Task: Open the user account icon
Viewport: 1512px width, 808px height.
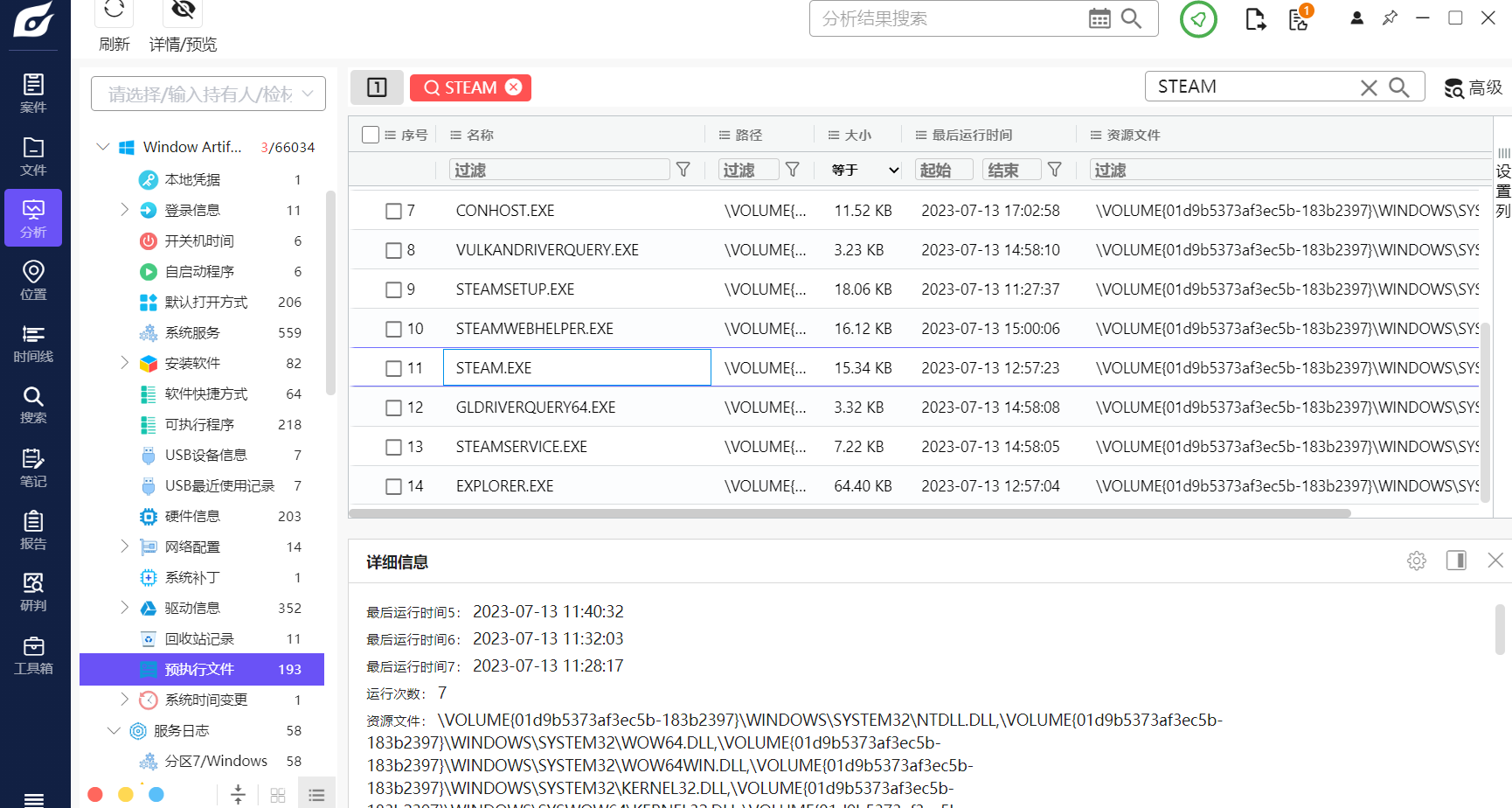Action: click(x=1356, y=17)
